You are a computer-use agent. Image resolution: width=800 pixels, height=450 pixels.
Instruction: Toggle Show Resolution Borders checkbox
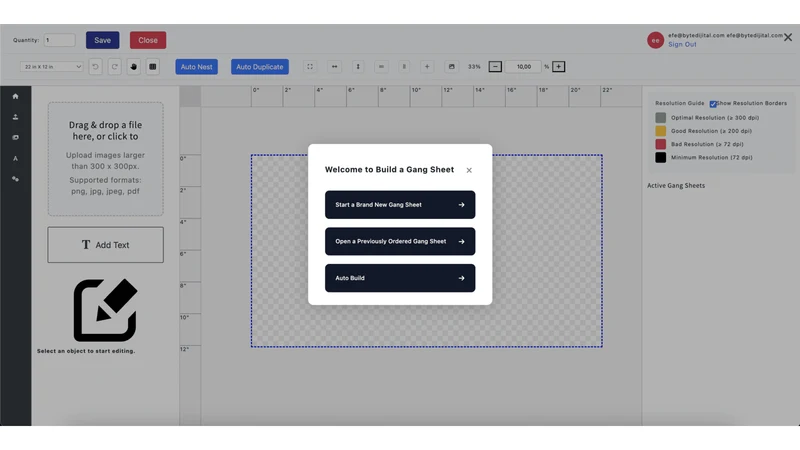[x=713, y=104]
